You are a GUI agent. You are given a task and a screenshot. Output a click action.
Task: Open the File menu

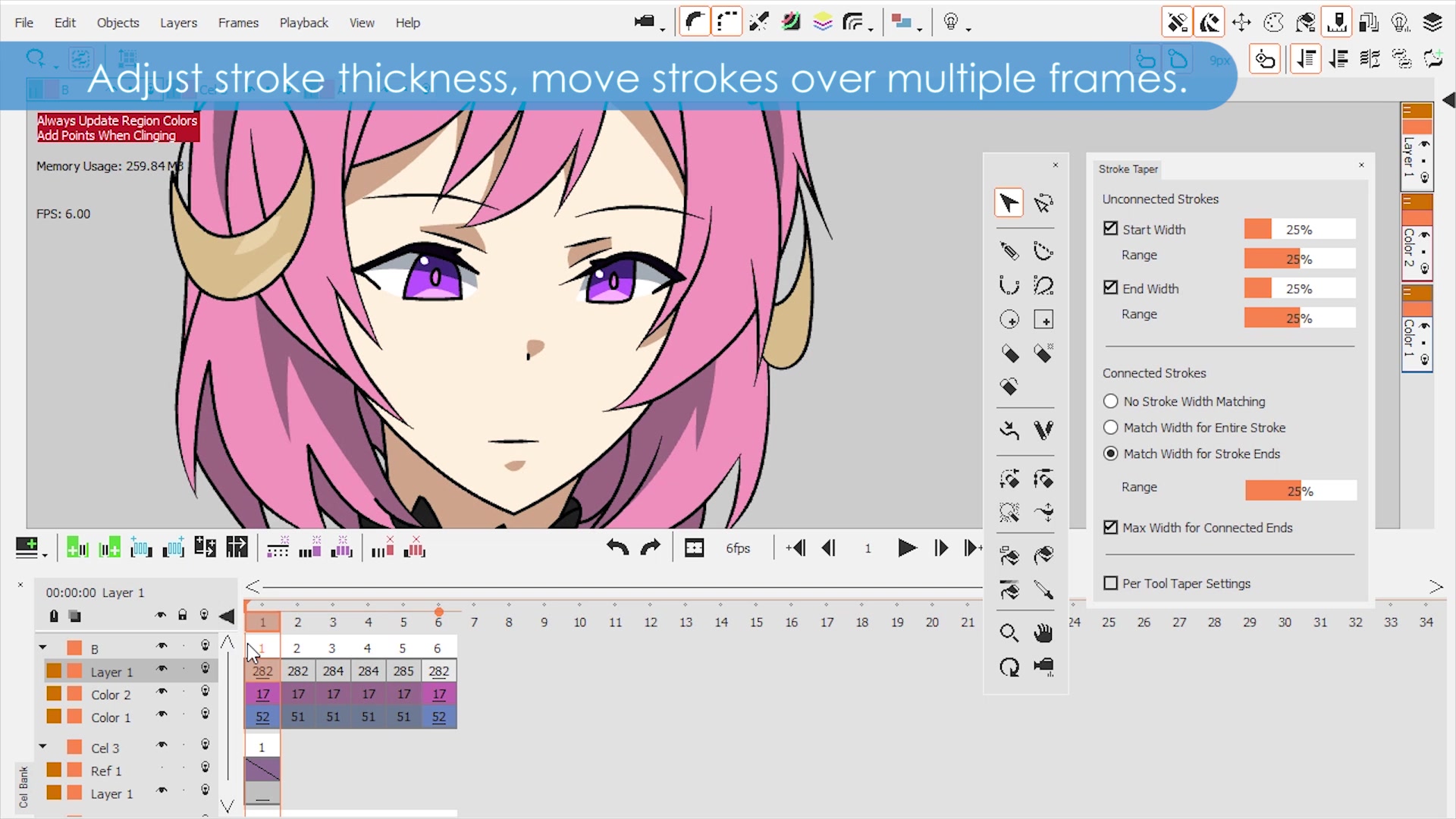[x=24, y=23]
